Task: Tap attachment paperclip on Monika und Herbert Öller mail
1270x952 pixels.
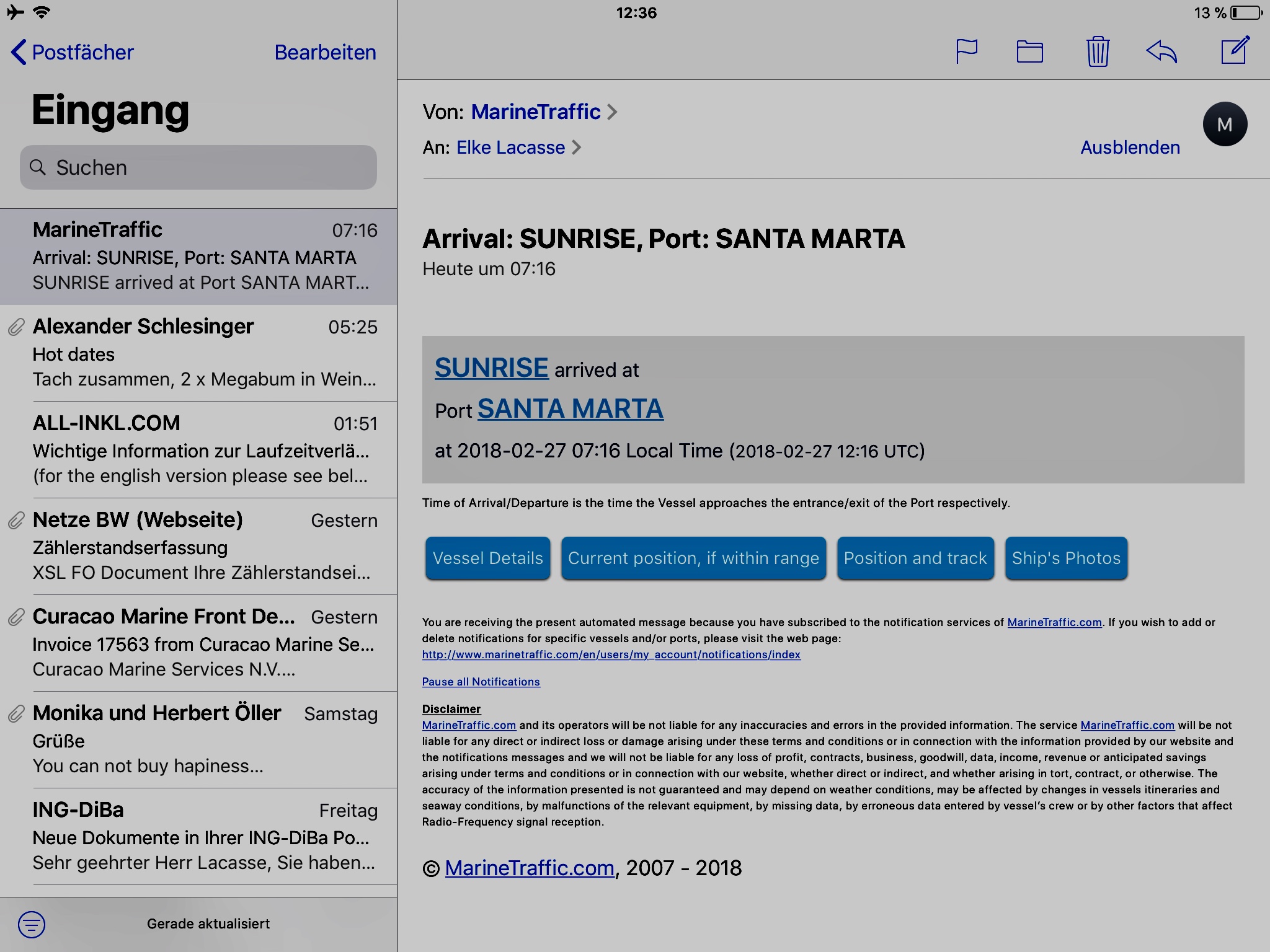Action: click(16, 713)
